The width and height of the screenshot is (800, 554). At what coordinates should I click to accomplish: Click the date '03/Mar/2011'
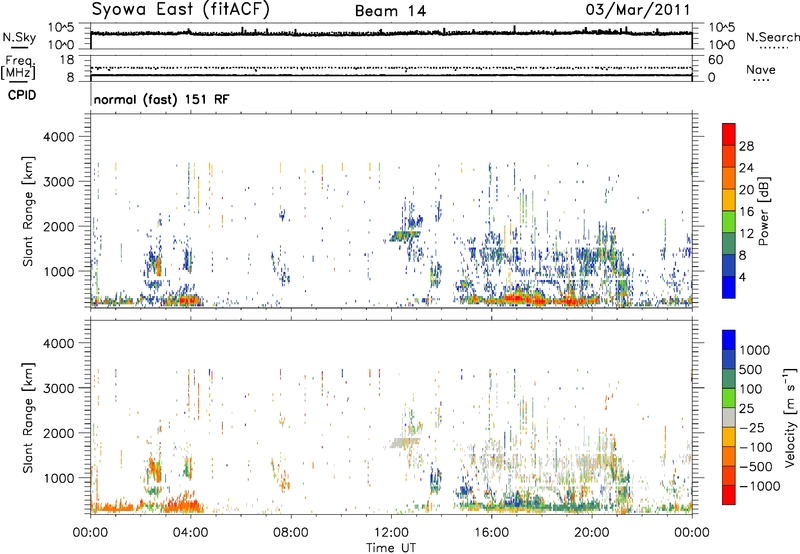point(638,9)
